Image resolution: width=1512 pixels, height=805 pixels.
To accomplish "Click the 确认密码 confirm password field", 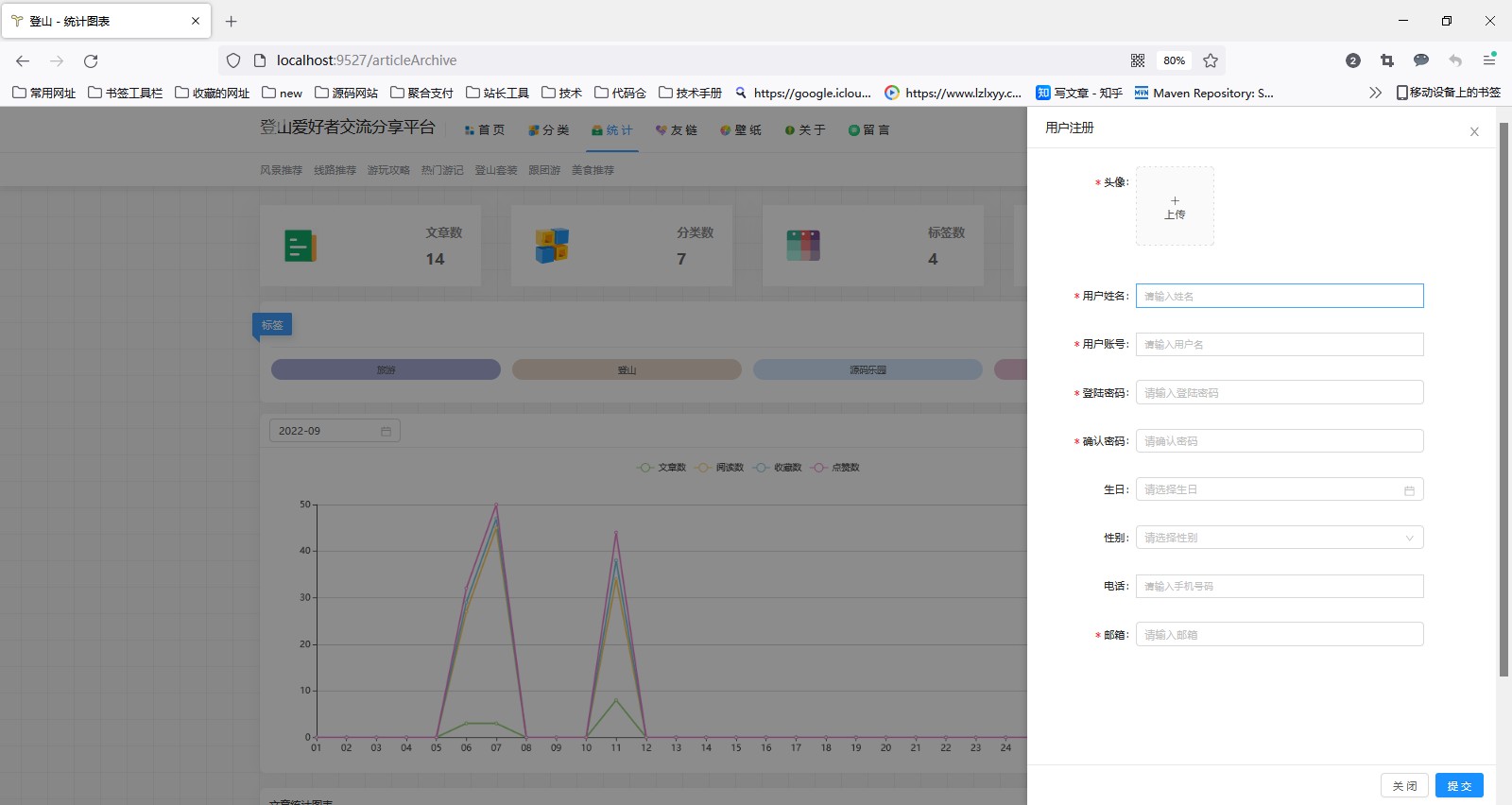I will tap(1280, 441).
